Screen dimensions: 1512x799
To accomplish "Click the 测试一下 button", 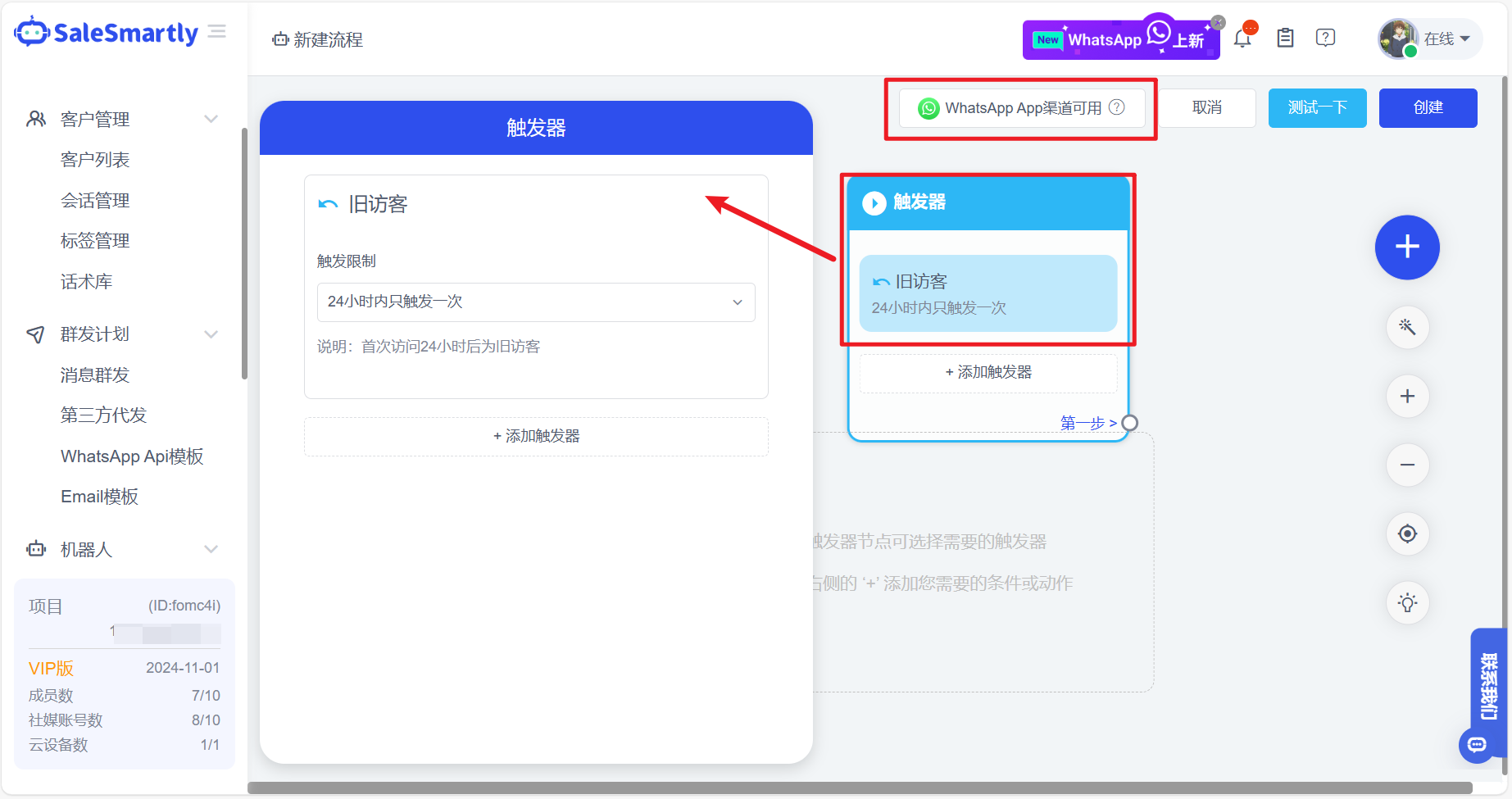I will (1317, 108).
